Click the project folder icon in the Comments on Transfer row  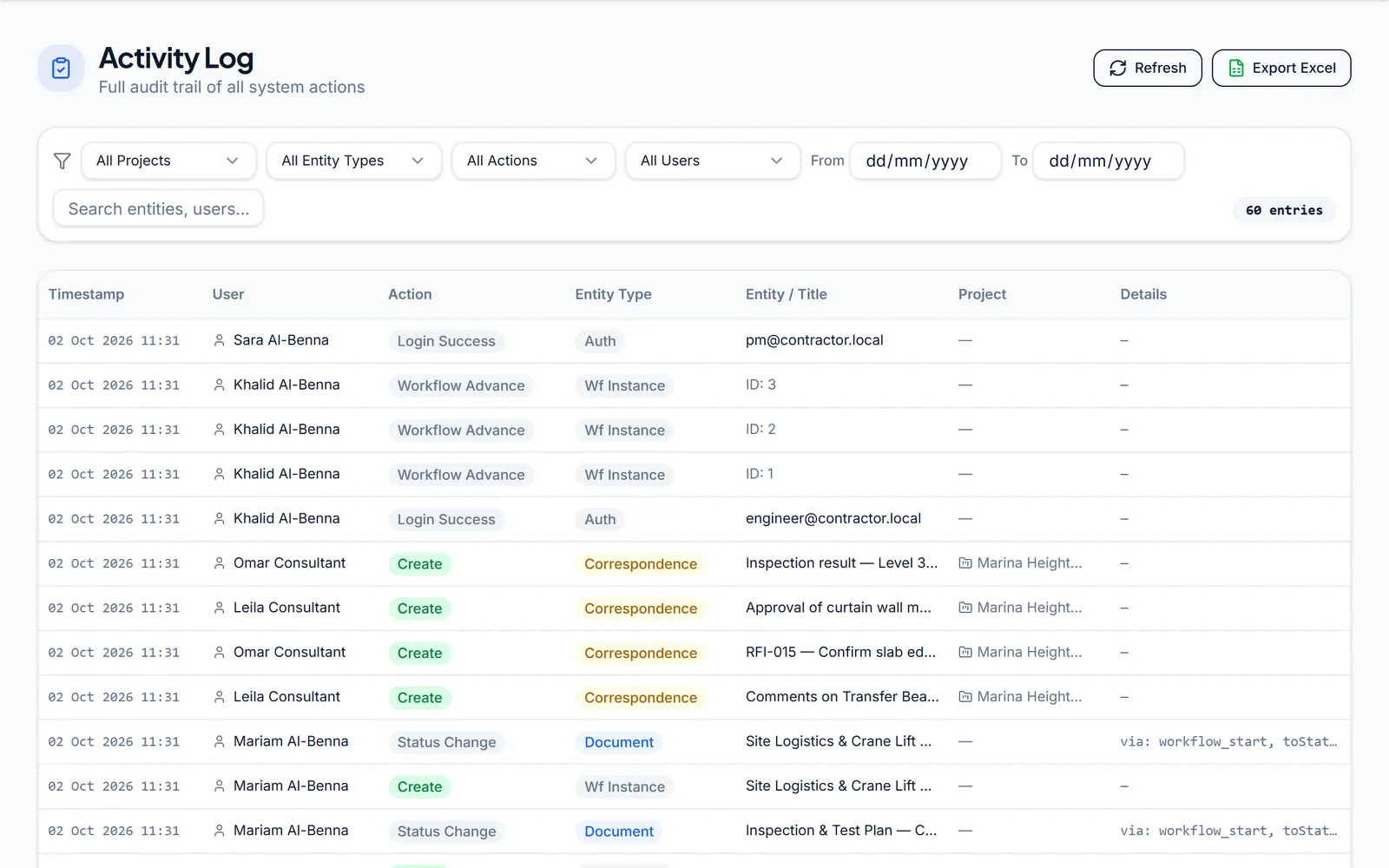click(x=965, y=697)
